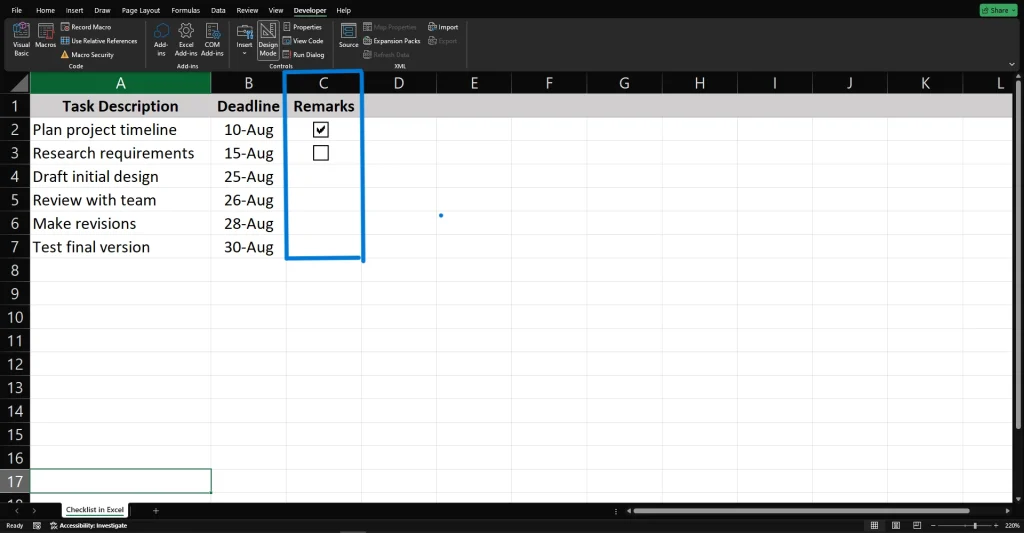Click the next sheet navigation arrow

(34, 510)
